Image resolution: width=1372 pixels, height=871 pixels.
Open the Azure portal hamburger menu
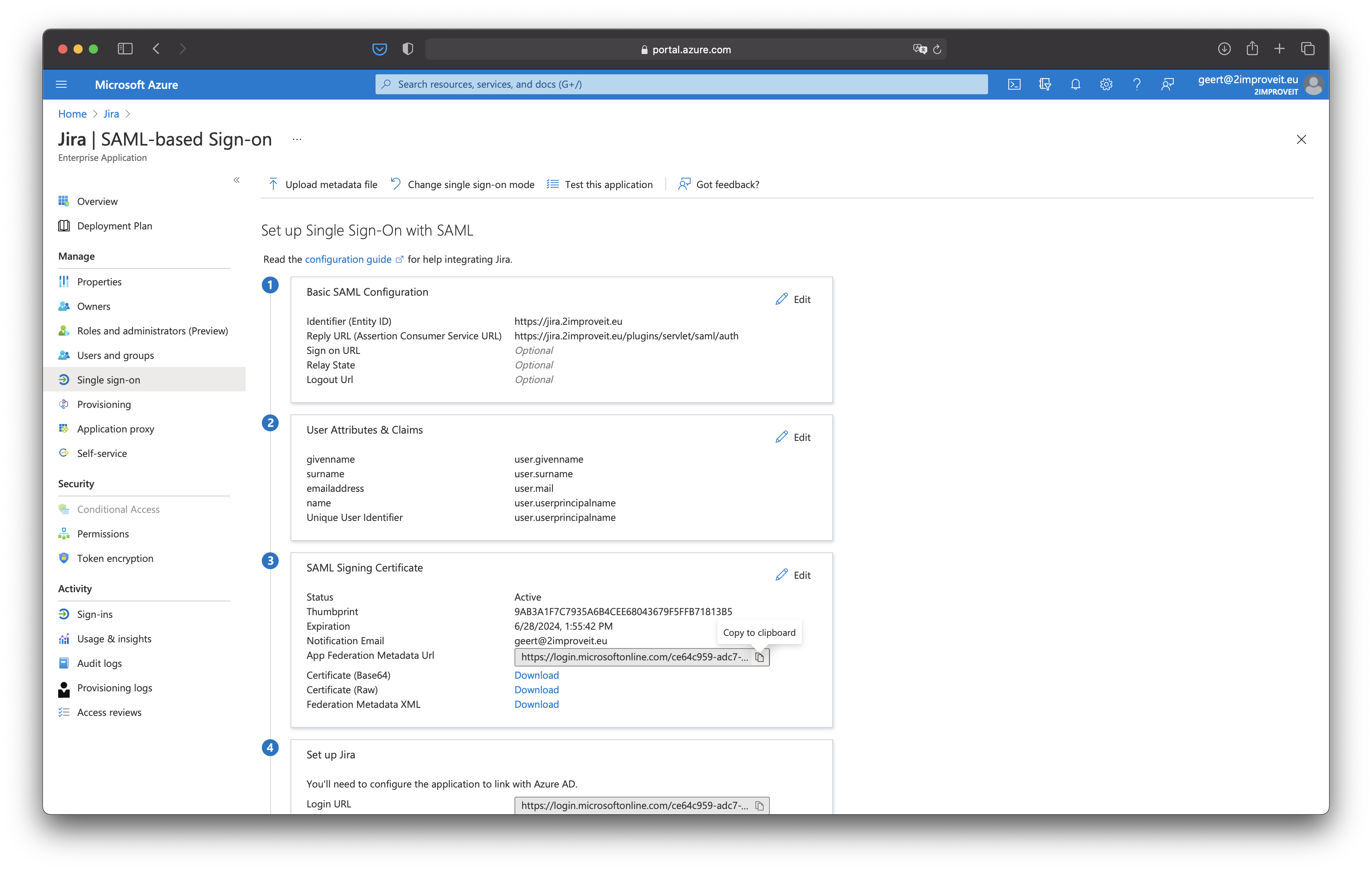[62, 84]
